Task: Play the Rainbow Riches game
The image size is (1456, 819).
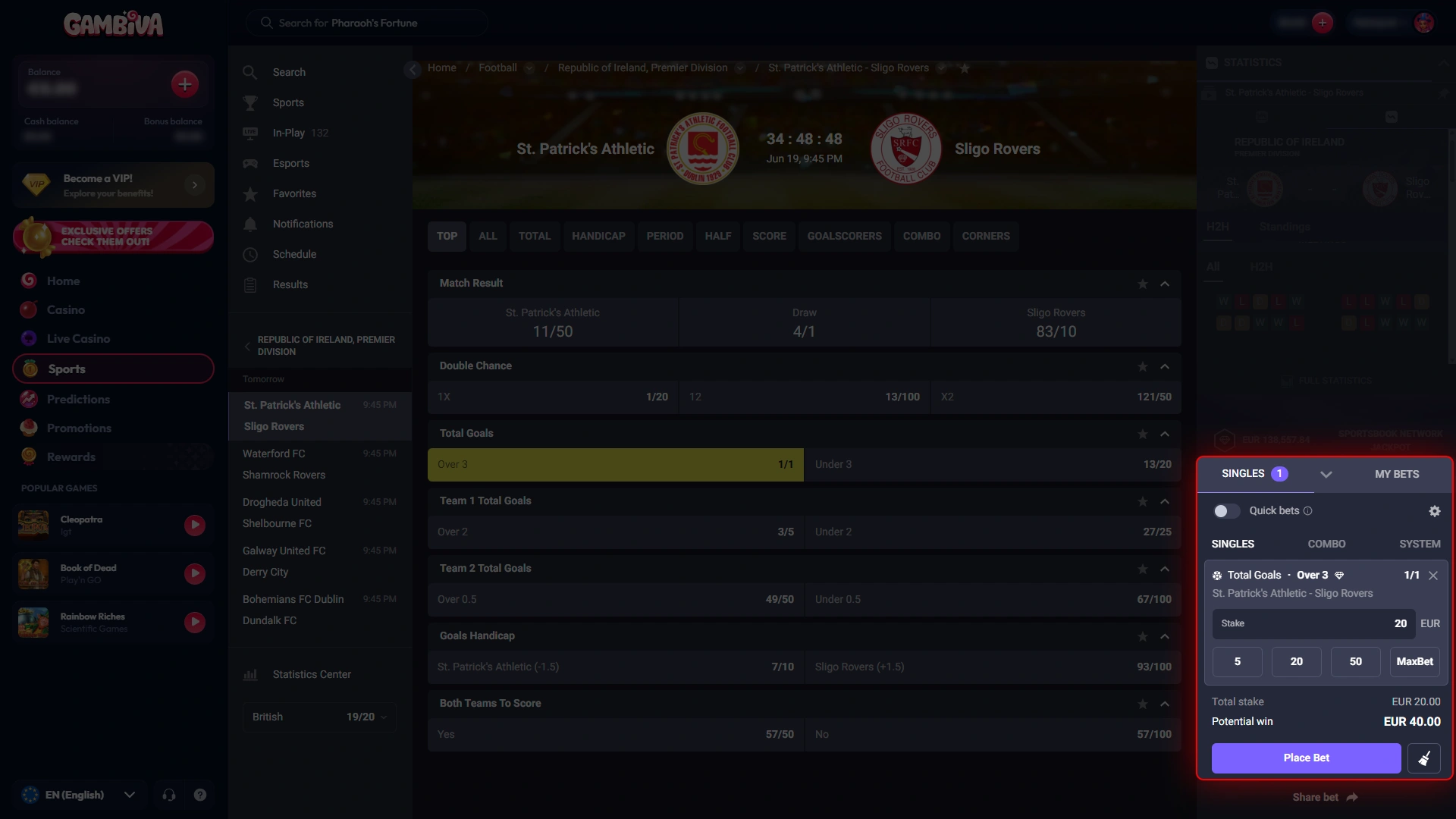Action: pyautogui.click(x=195, y=622)
